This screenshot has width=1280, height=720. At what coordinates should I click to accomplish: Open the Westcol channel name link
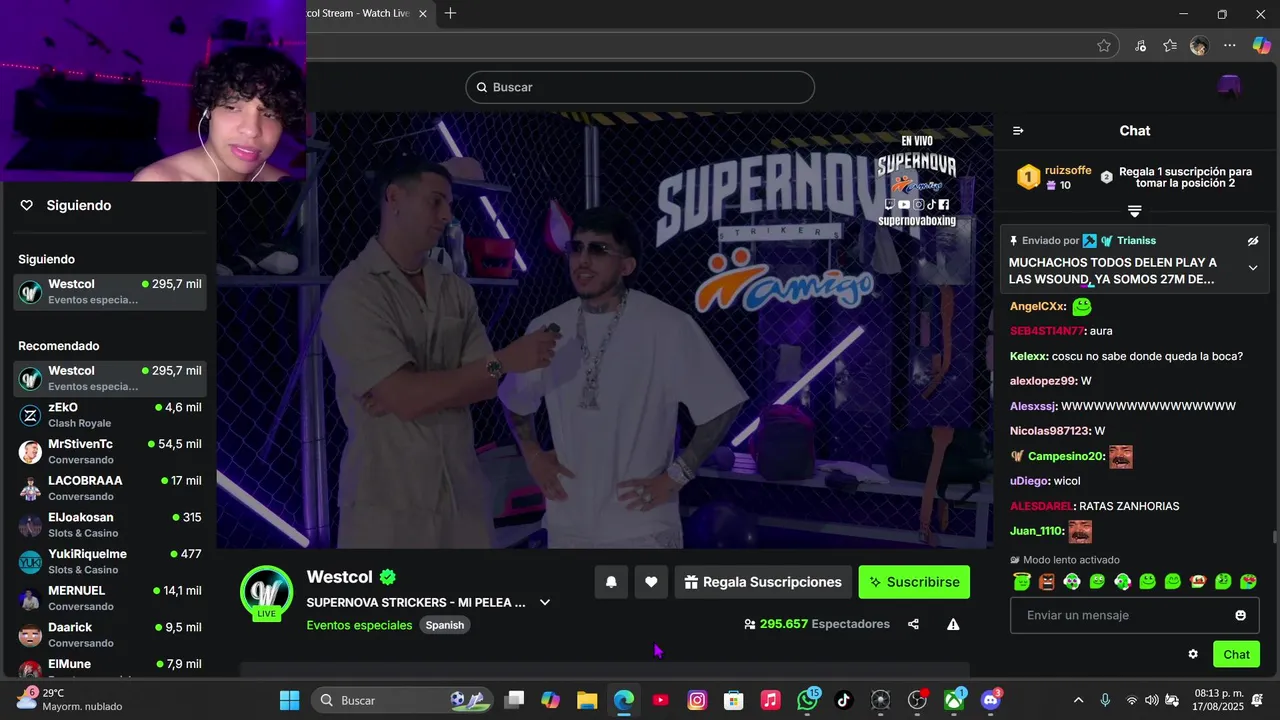coord(339,577)
